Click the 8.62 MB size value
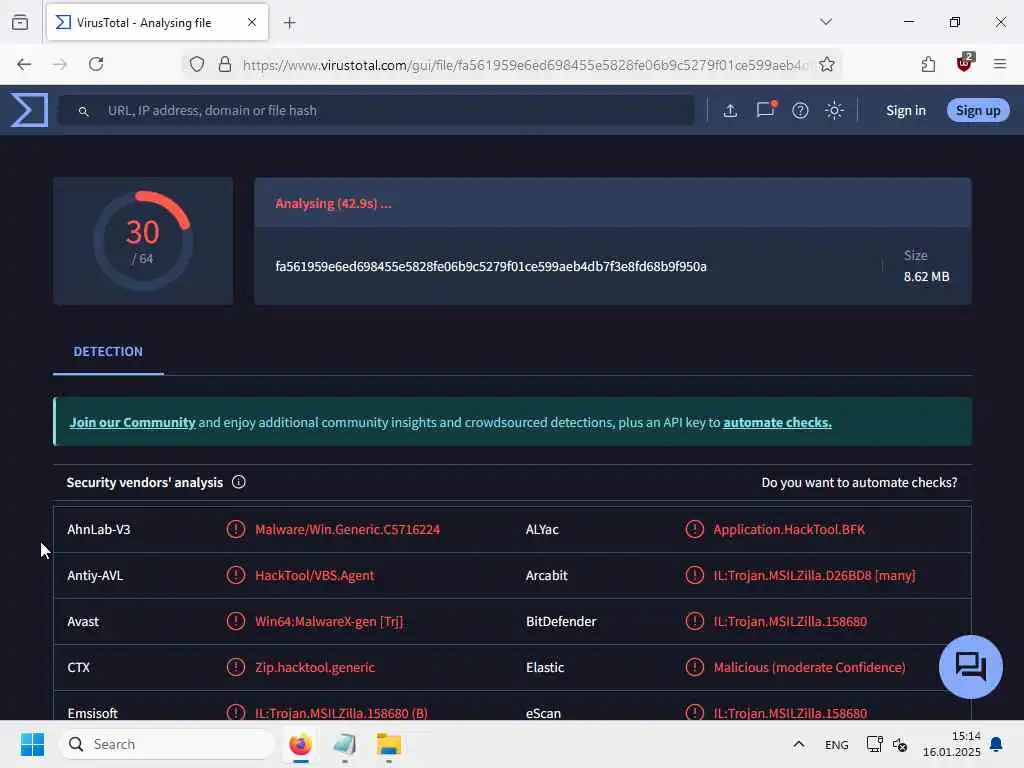 coord(926,276)
